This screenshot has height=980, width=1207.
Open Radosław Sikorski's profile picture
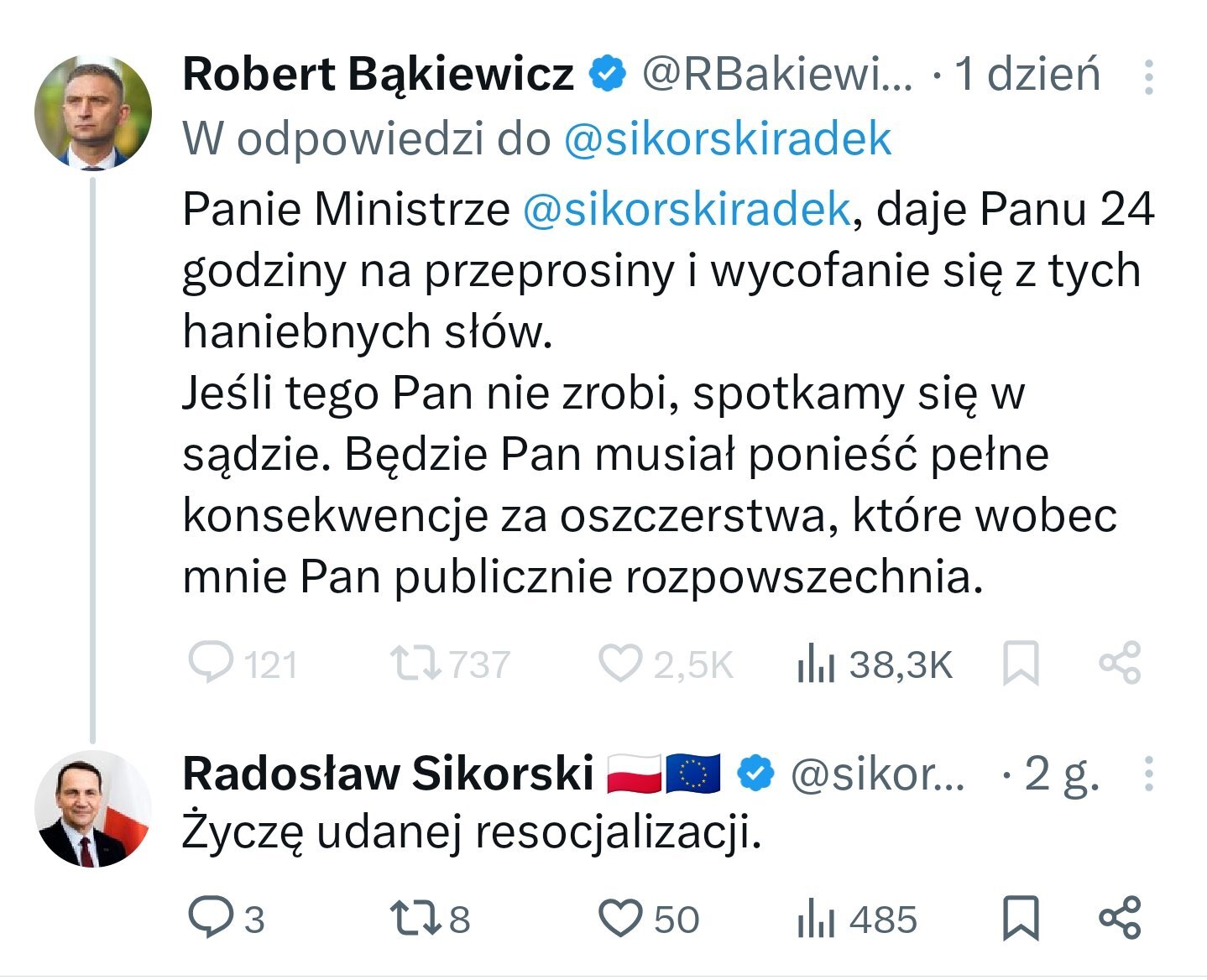coord(93,809)
